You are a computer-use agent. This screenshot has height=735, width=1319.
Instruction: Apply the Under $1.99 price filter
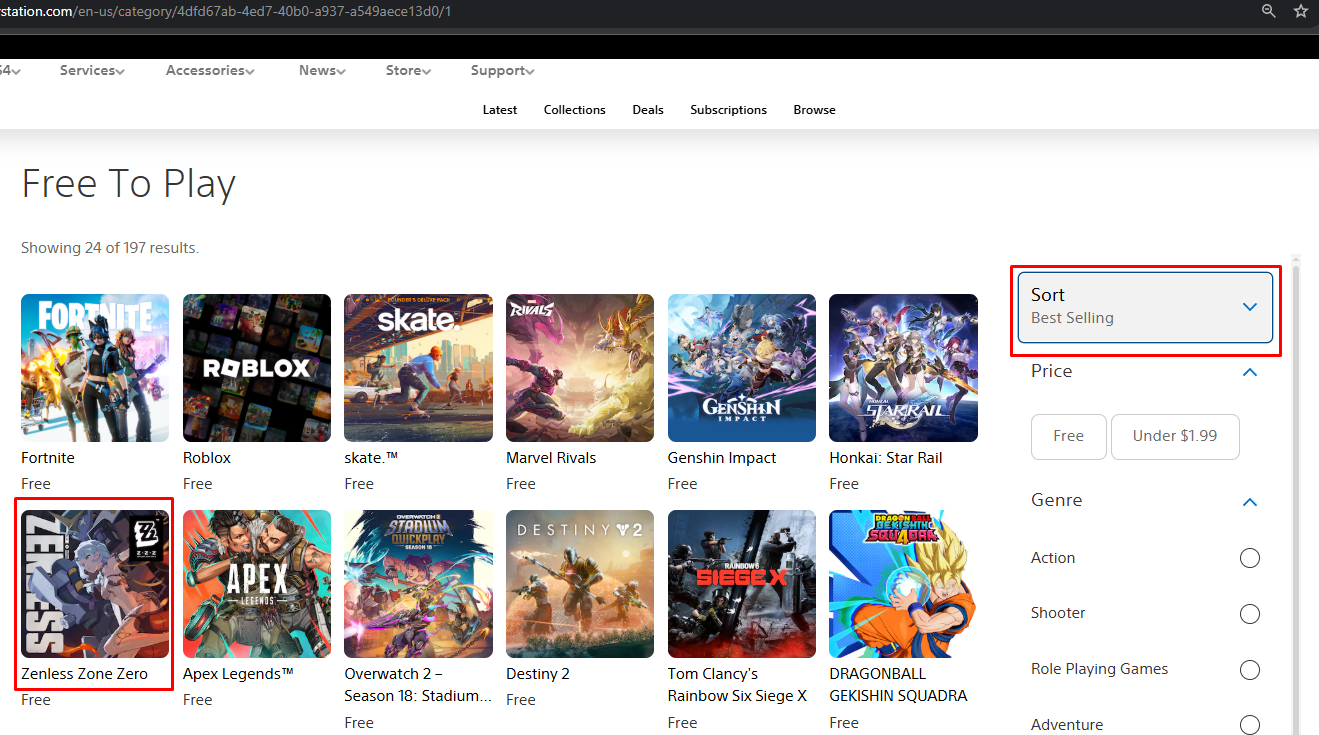click(x=1175, y=437)
